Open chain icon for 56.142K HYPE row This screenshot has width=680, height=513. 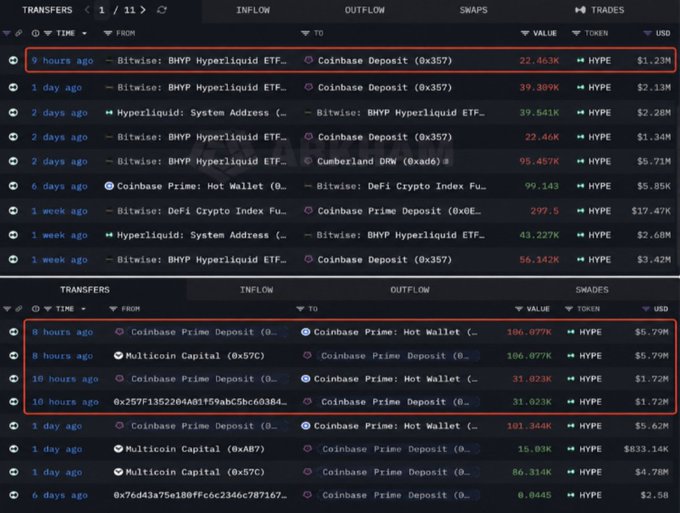click(x=13, y=259)
